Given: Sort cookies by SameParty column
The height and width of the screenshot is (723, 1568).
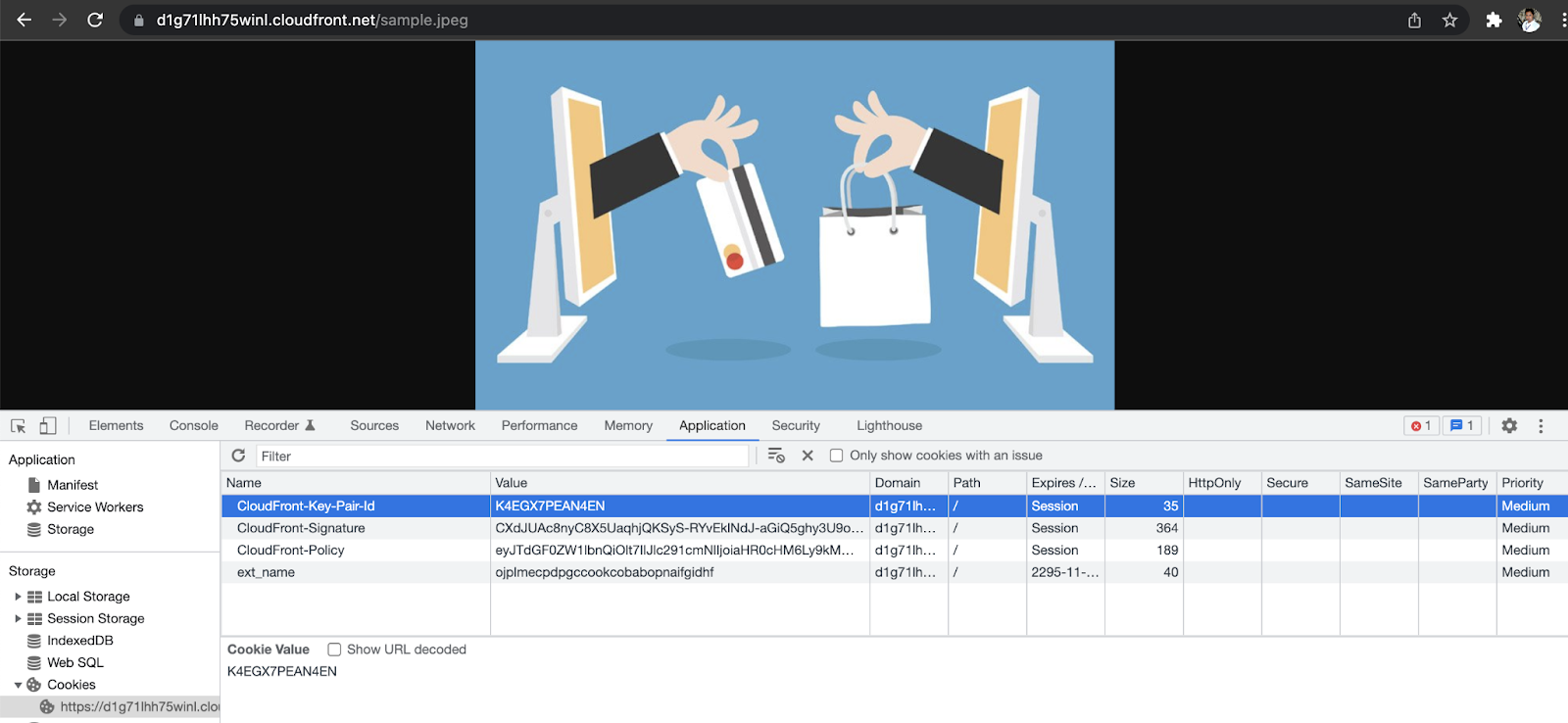Looking at the screenshot, I should tap(1457, 483).
